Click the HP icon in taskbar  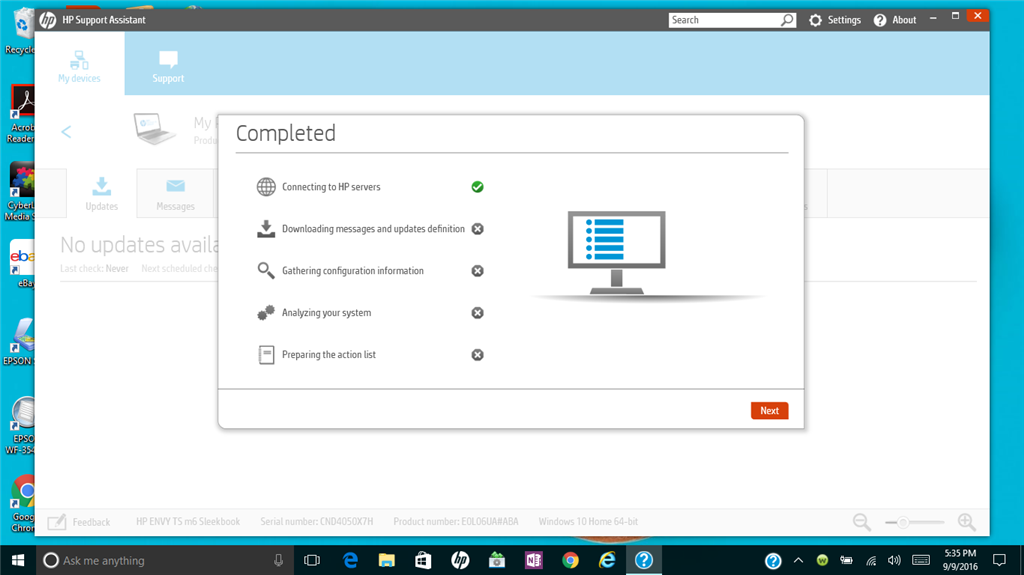pyautogui.click(x=460, y=560)
